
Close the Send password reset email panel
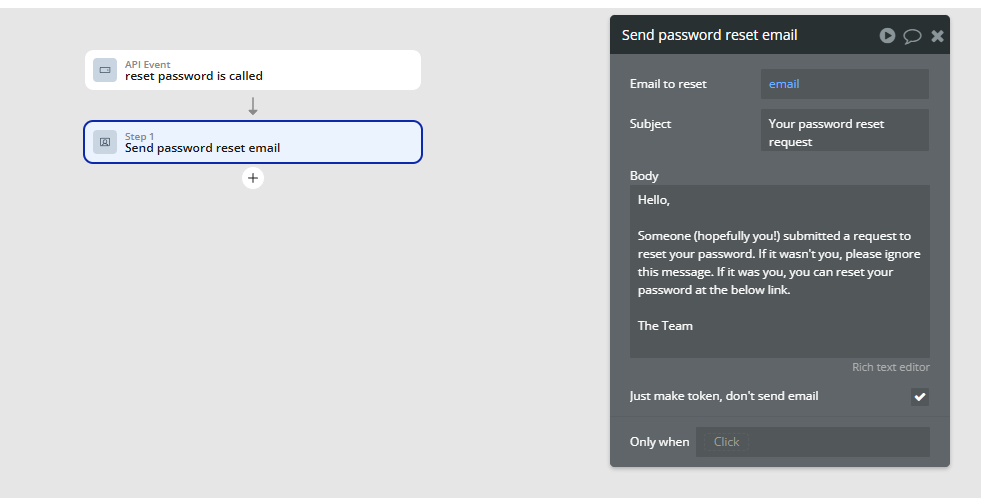point(937,36)
